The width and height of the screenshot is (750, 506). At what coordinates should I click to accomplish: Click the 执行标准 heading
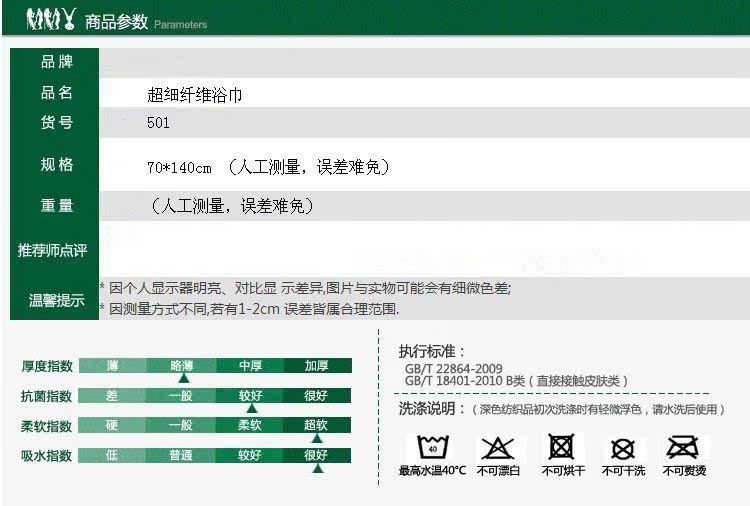[x=432, y=352]
